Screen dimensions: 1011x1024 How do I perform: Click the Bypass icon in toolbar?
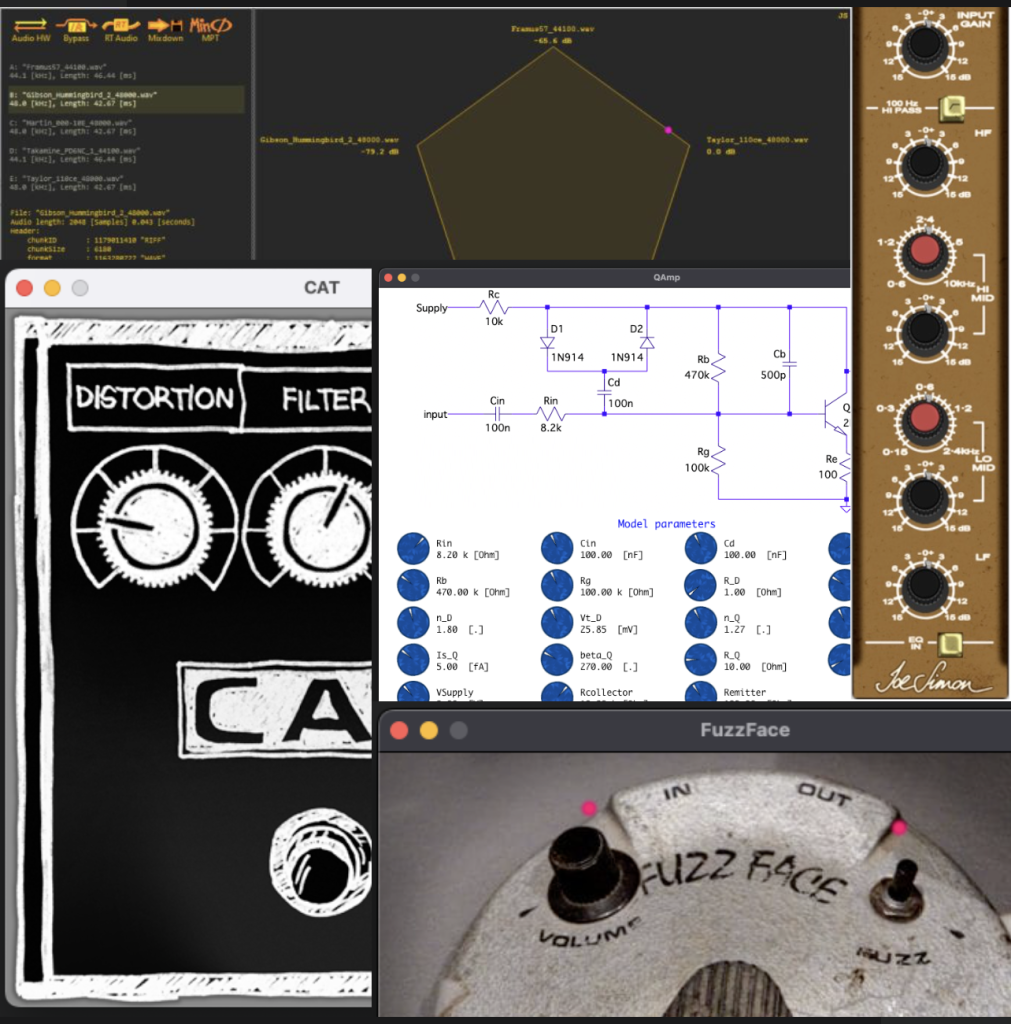(76, 24)
